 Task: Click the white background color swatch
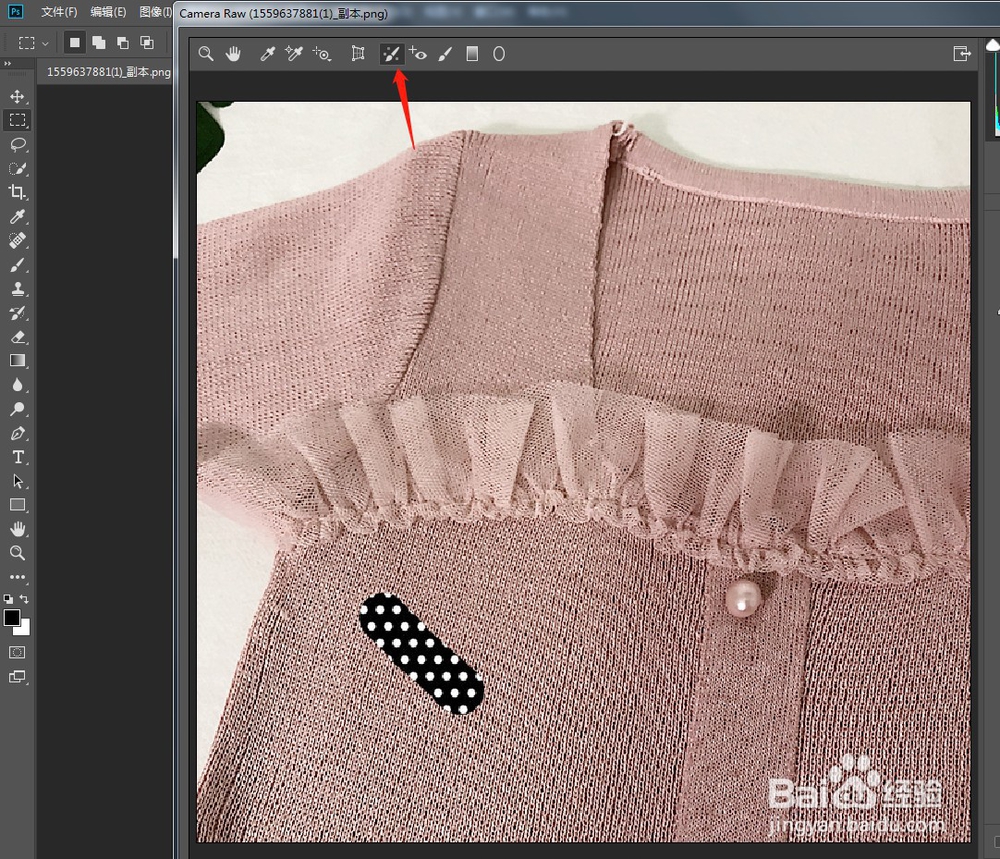[24, 629]
